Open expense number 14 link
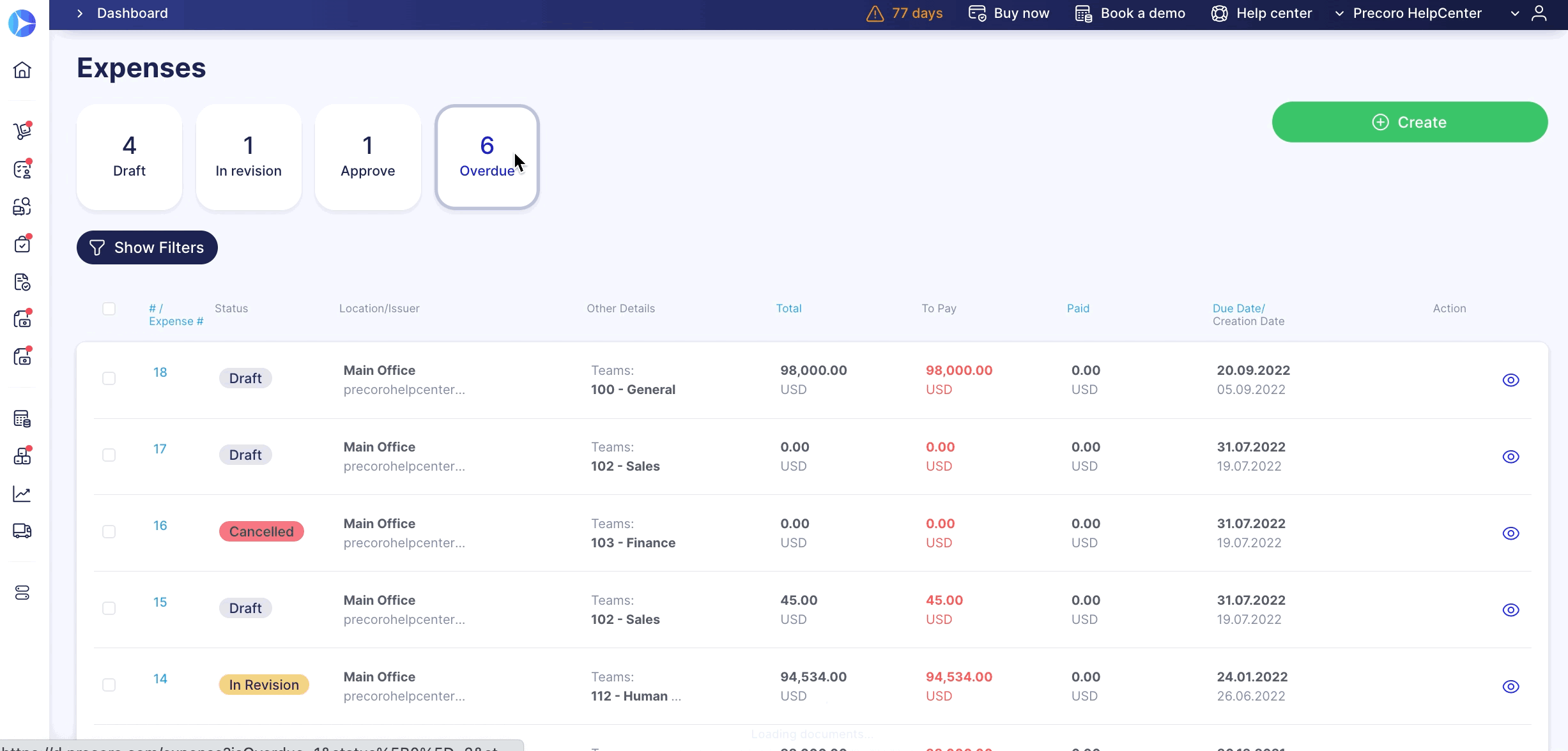Screen dimensions: 1568x751 coord(160,679)
